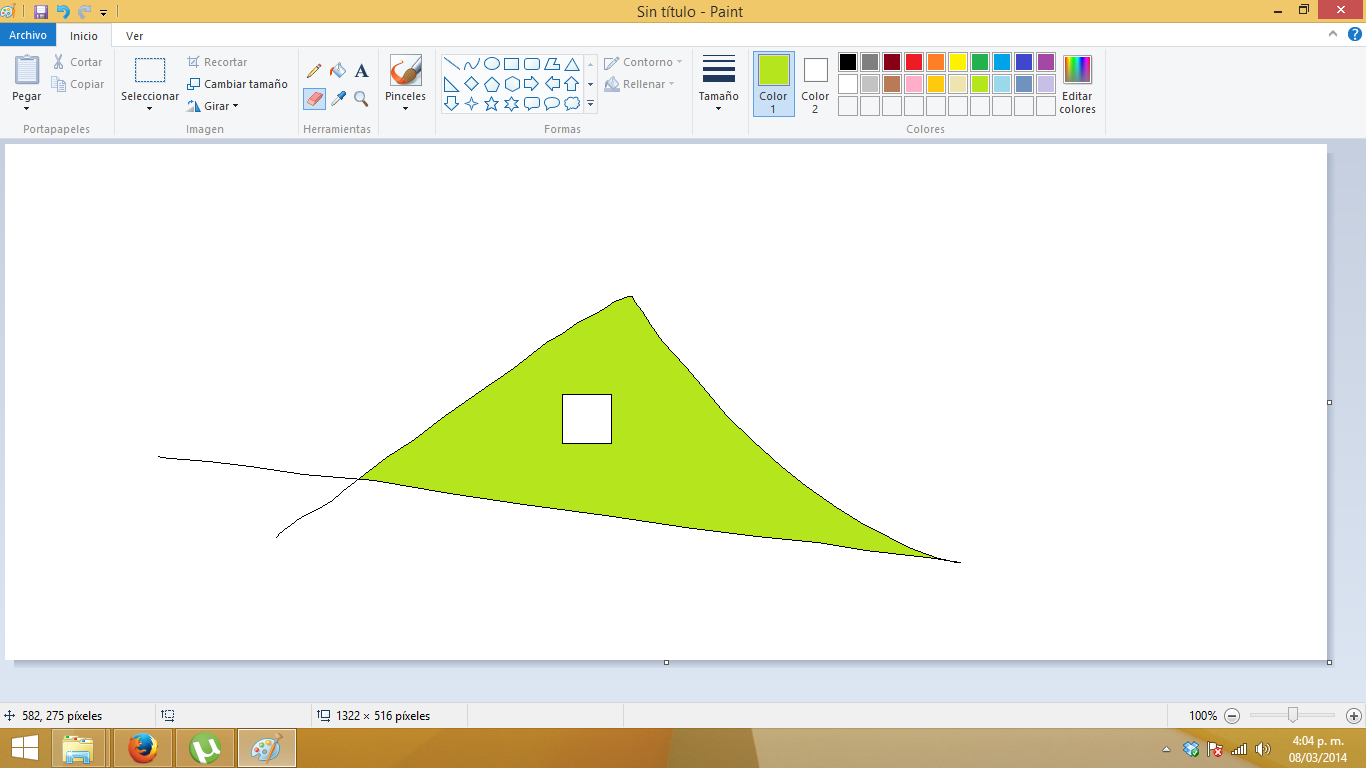Choose the Curve shape
This screenshot has width=1366, height=768.
[472, 64]
